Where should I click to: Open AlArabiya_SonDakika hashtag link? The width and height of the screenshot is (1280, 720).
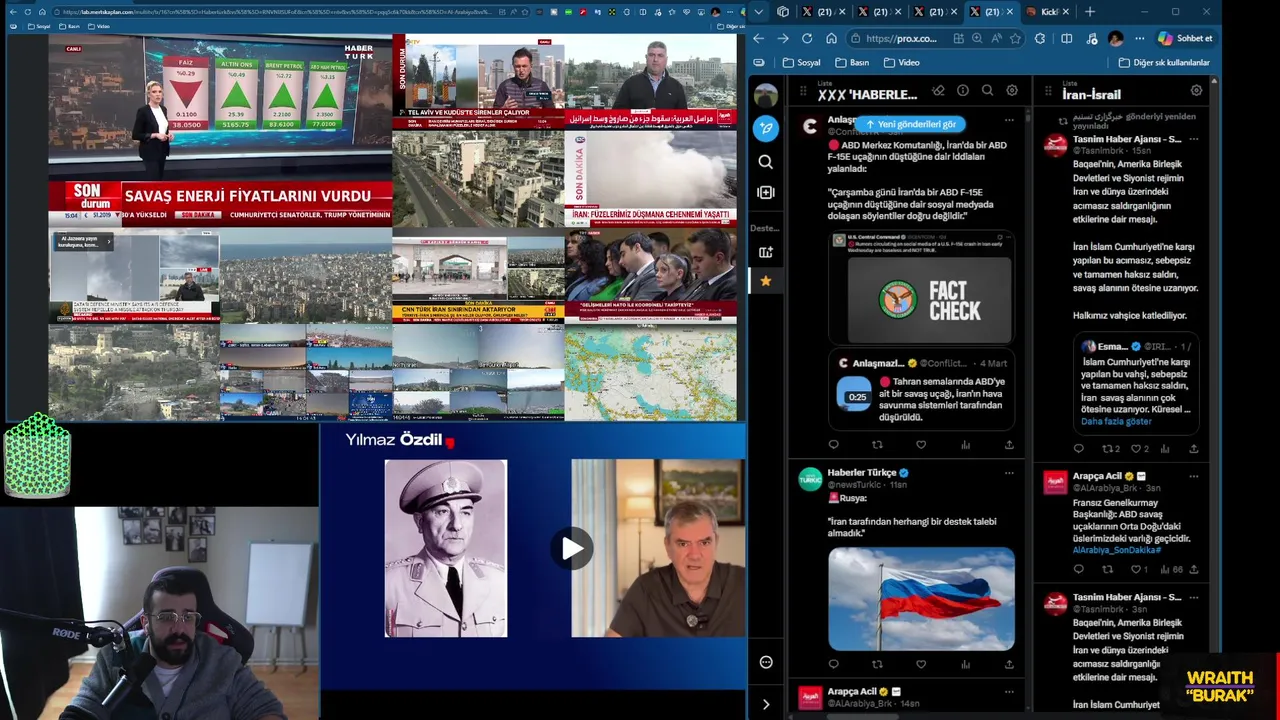[x=1117, y=550]
